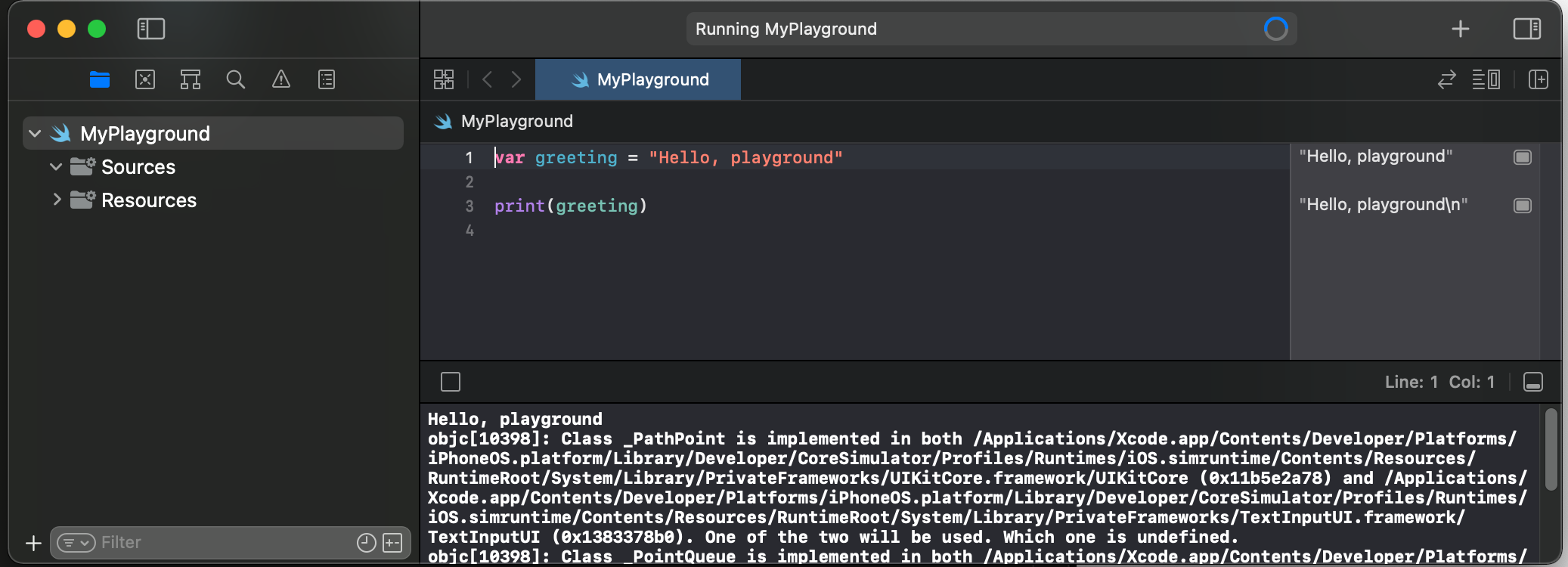Click the "Hello, playground" string literal
The height and width of the screenshot is (567, 1568).
pyautogui.click(x=745, y=157)
